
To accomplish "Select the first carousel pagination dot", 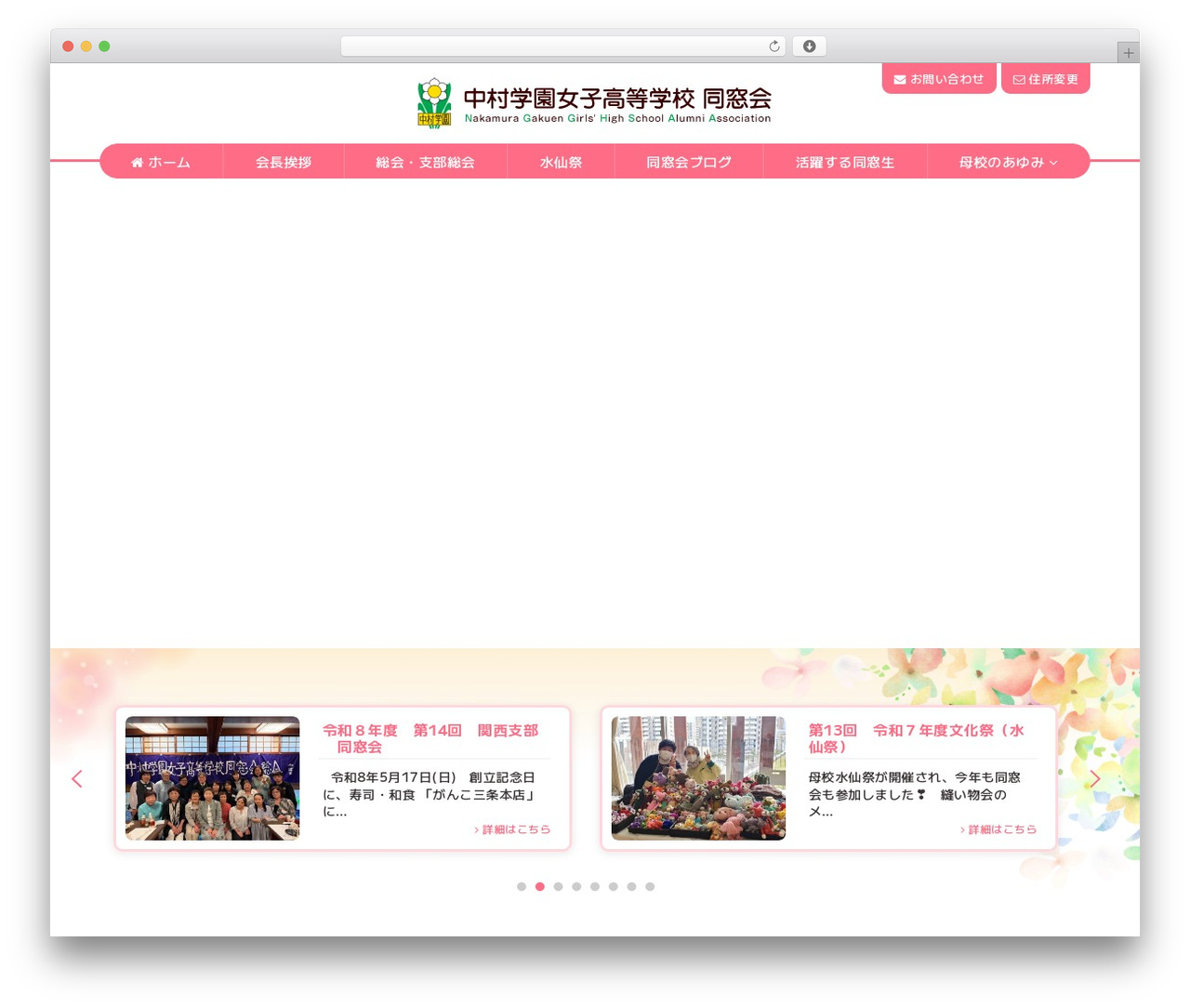I will [x=522, y=886].
